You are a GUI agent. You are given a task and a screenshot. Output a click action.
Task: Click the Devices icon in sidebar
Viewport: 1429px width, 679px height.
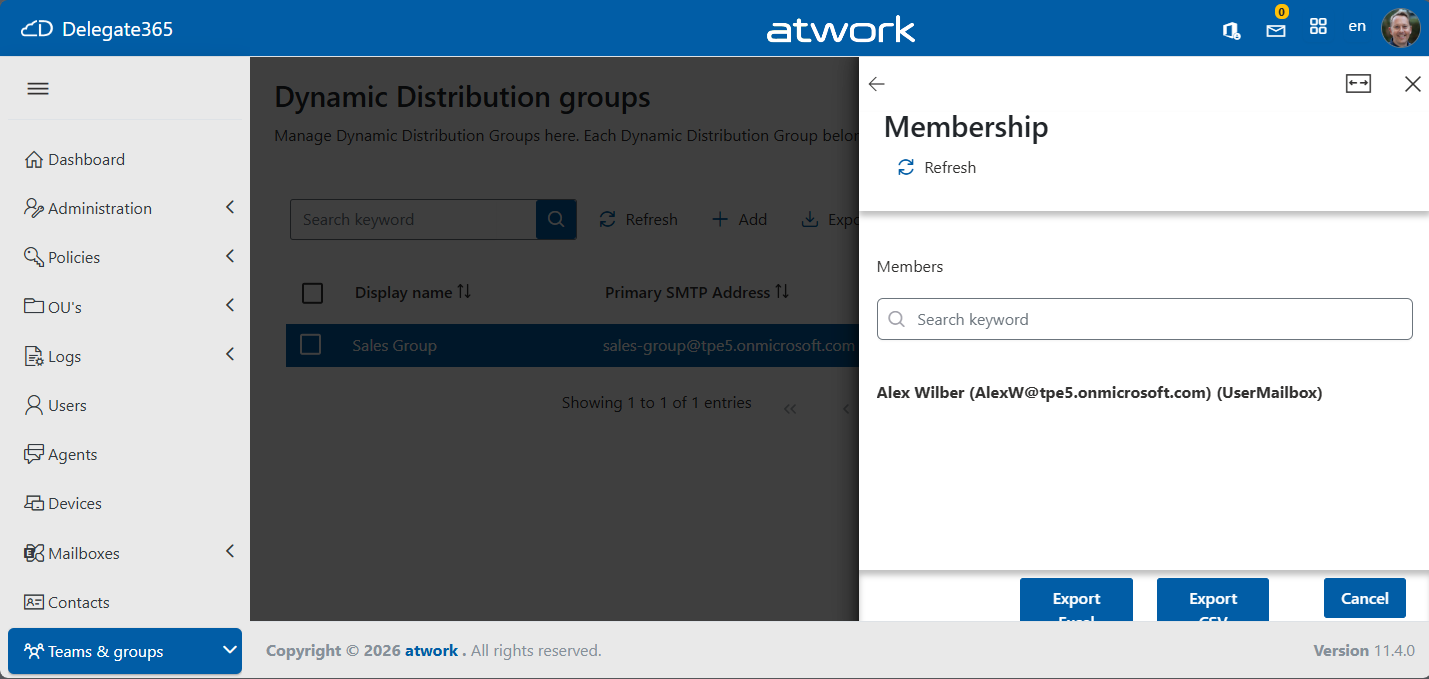(34, 503)
